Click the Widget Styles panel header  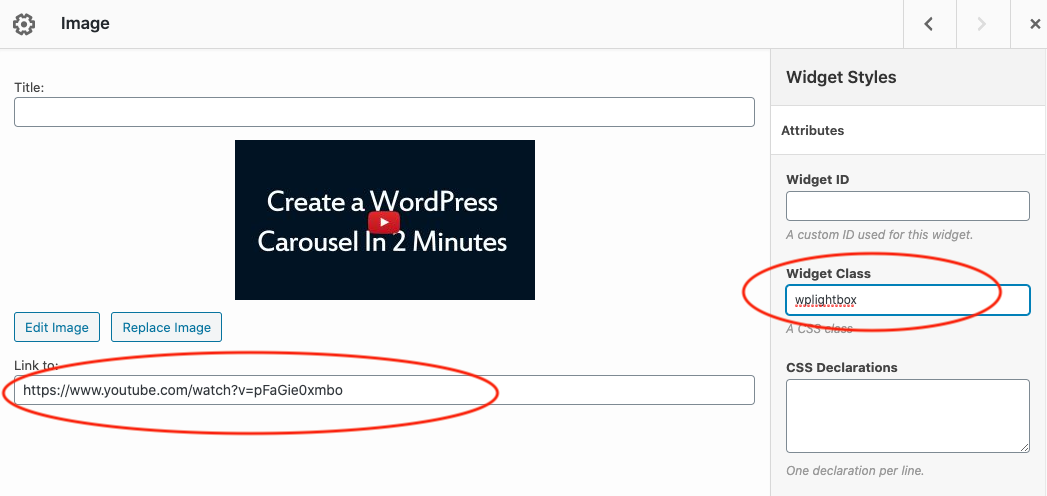pyautogui.click(x=841, y=77)
